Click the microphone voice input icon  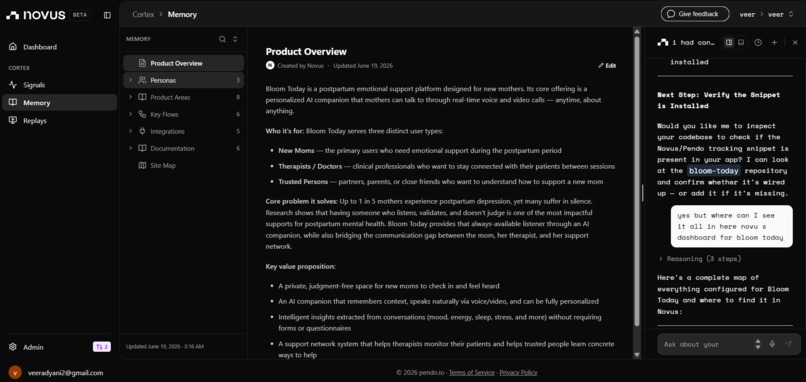(x=772, y=344)
